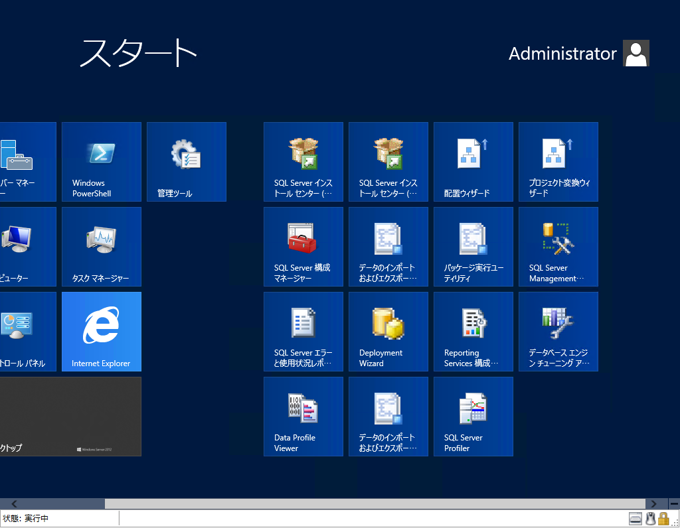
Task: Open the 管理ツール tile
Action: coord(186,162)
